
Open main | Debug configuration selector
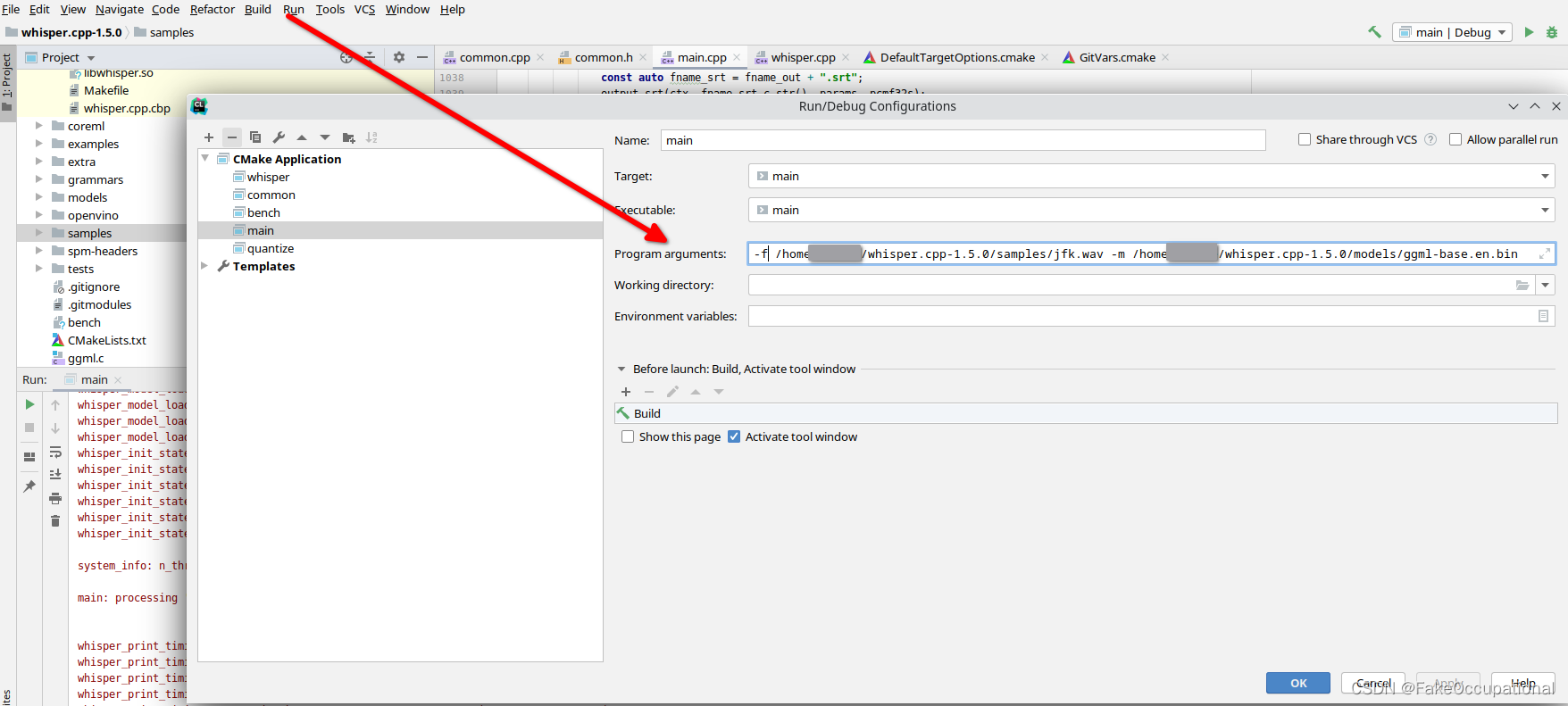point(1452,32)
